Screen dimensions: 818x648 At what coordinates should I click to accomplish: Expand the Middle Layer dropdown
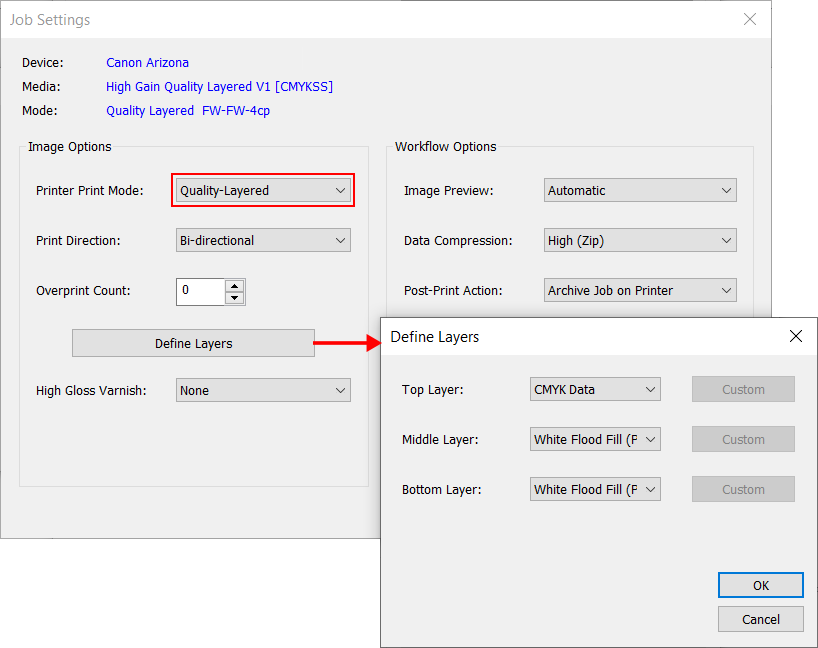click(x=594, y=439)
